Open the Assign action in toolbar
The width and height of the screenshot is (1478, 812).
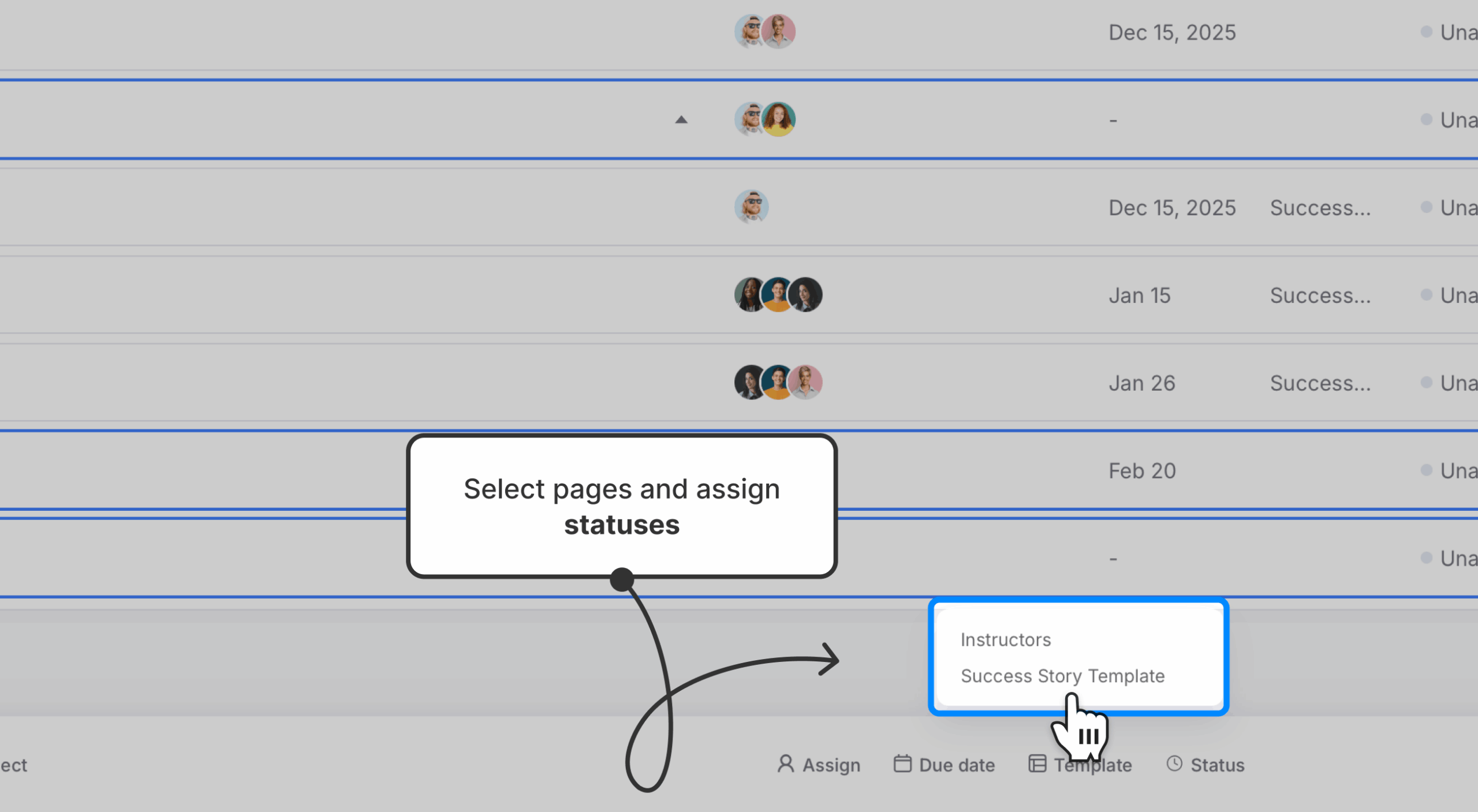coord(818,764)
